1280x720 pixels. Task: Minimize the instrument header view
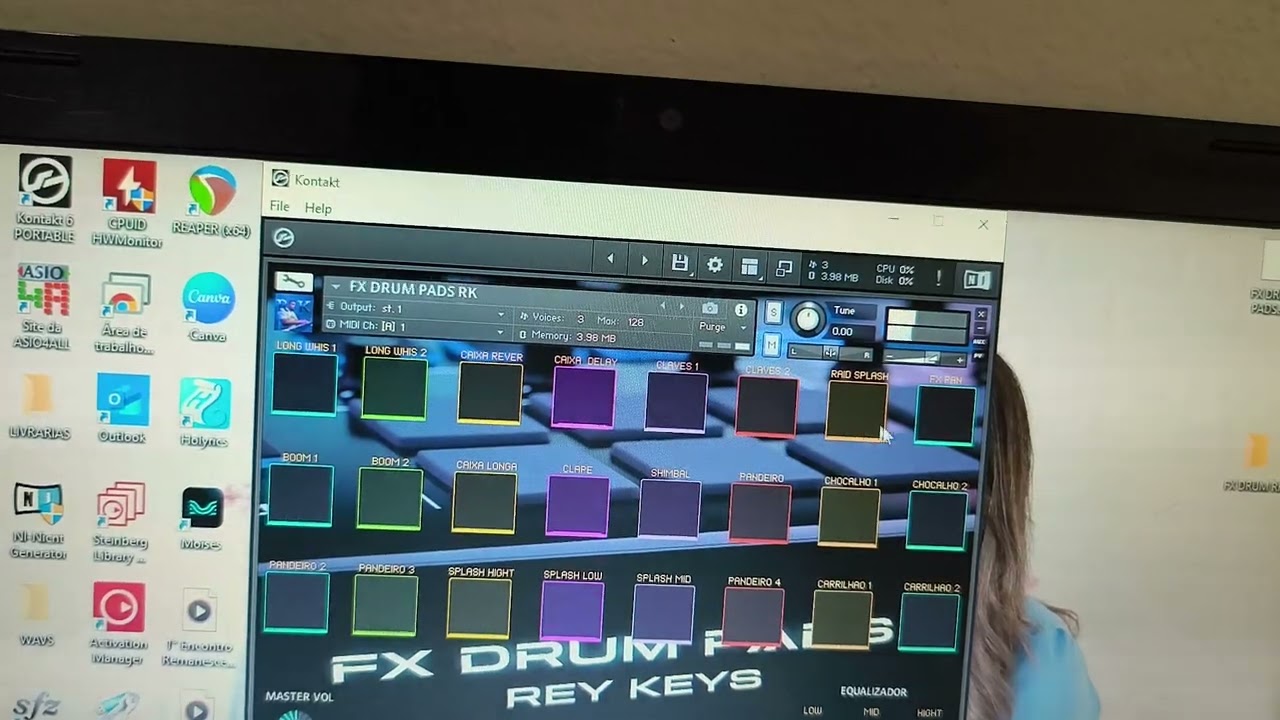(x=981, y=328)
